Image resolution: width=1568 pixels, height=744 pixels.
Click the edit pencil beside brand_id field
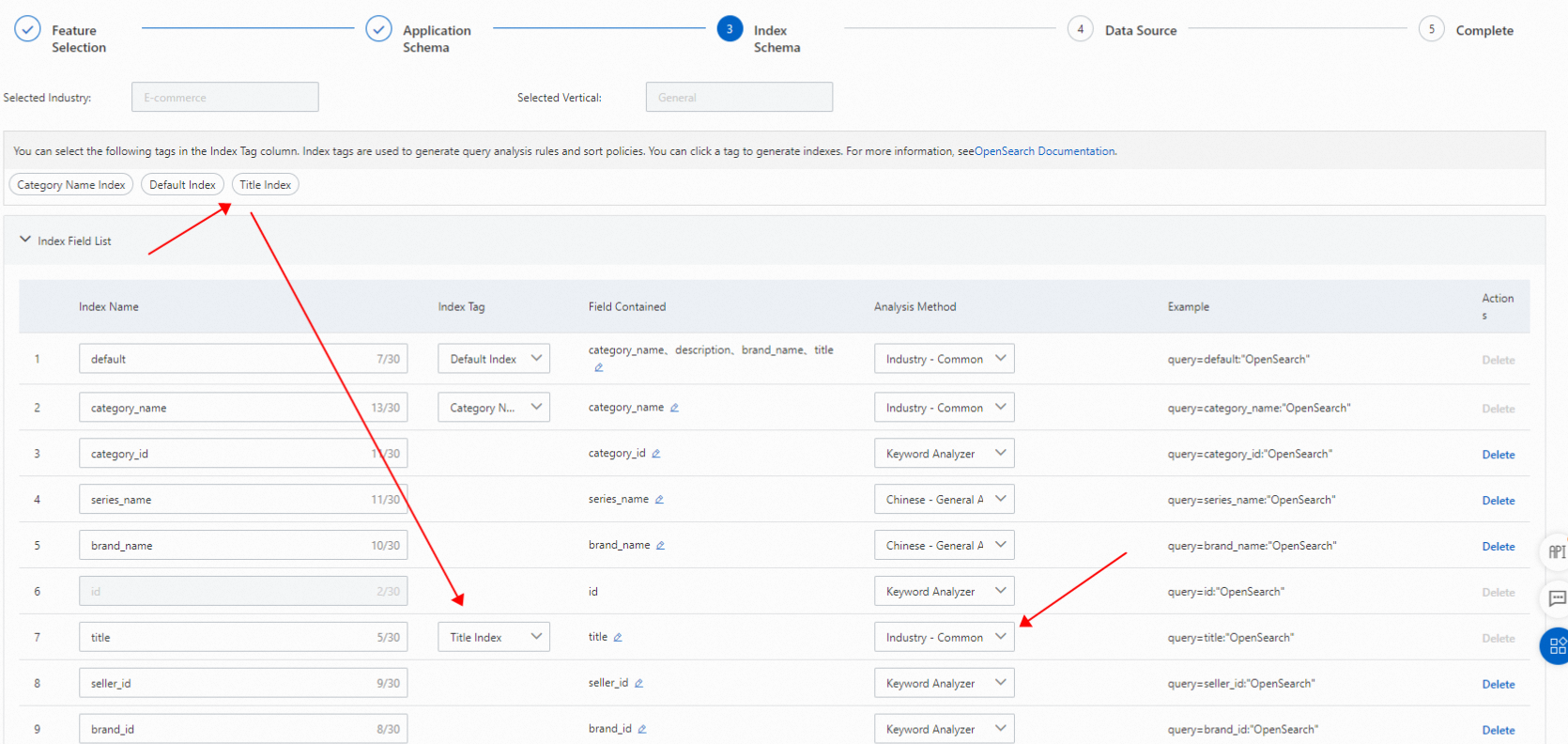[642, 730]
